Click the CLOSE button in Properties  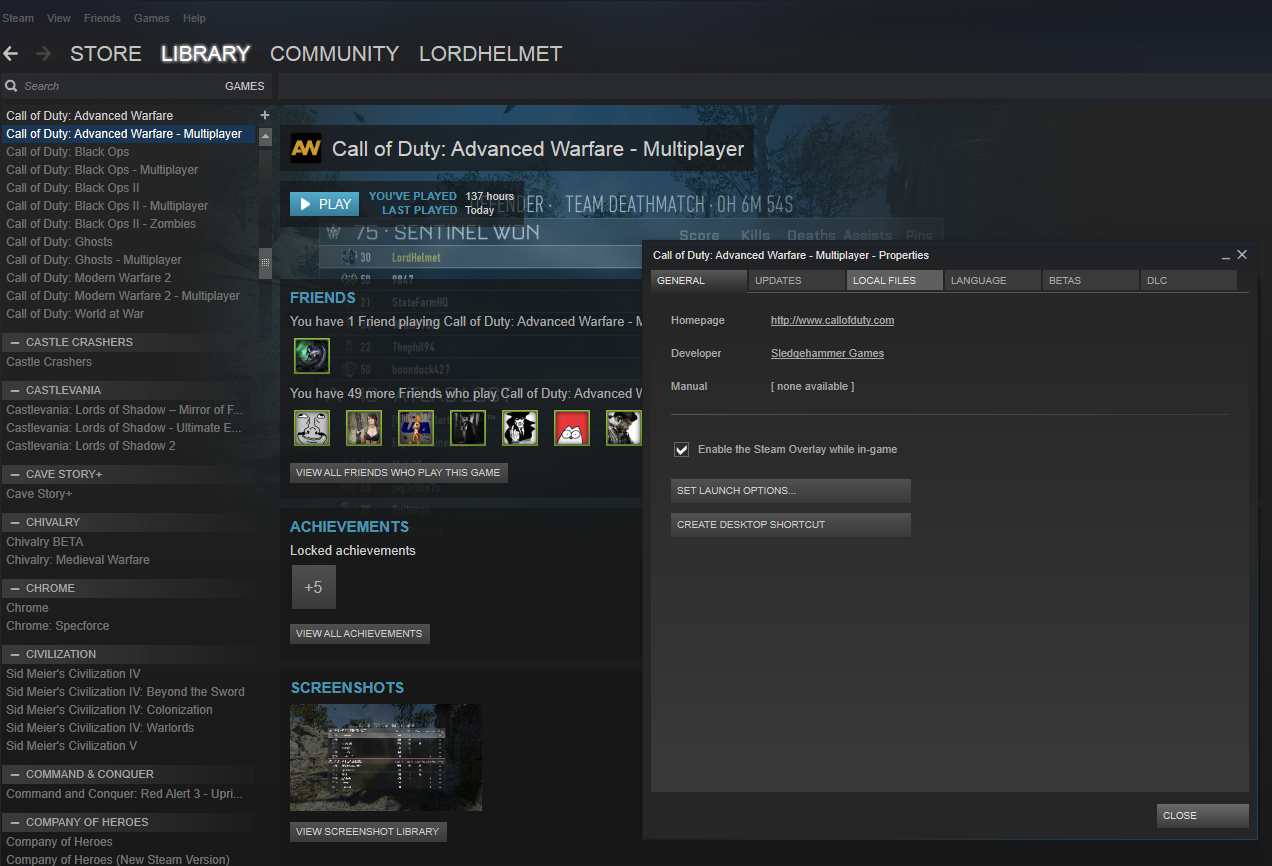tap(1203, 816)
